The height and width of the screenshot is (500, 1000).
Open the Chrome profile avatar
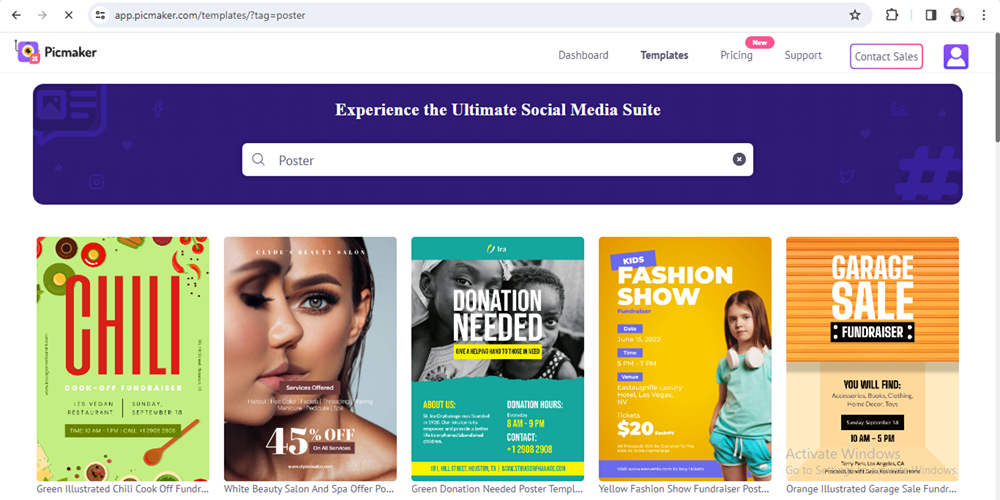click(957, 15)
